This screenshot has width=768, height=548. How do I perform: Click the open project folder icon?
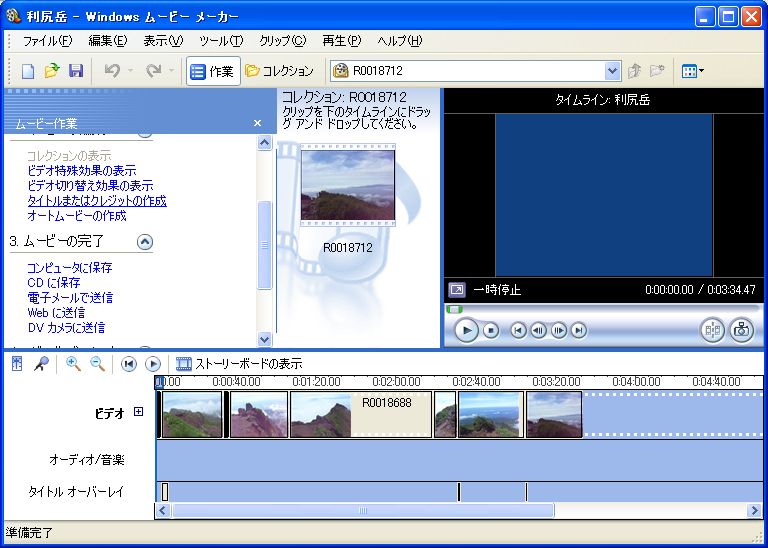pyautogui.click(x=52, y=71)
